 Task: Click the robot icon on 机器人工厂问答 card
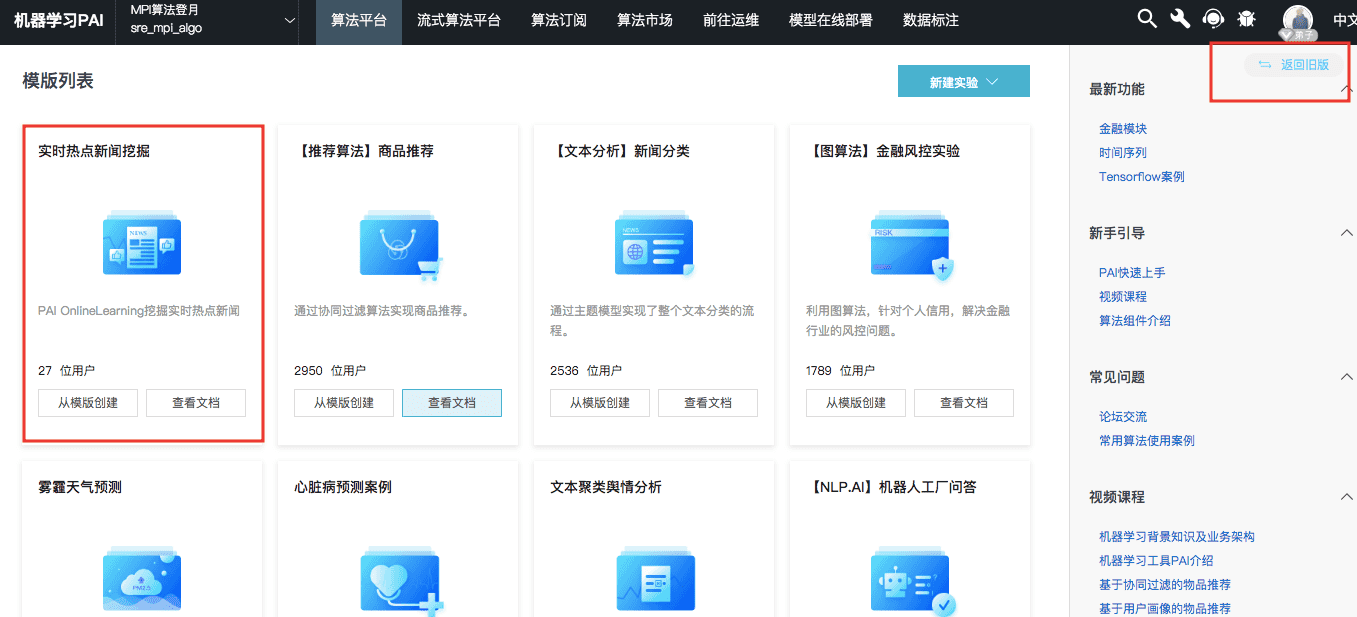click(910, 580)
